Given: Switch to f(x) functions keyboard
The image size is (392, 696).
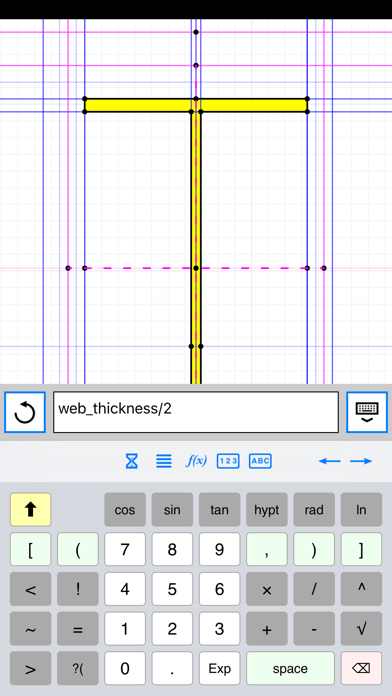Looking at the screenshot, I should [x=196, y=461].
